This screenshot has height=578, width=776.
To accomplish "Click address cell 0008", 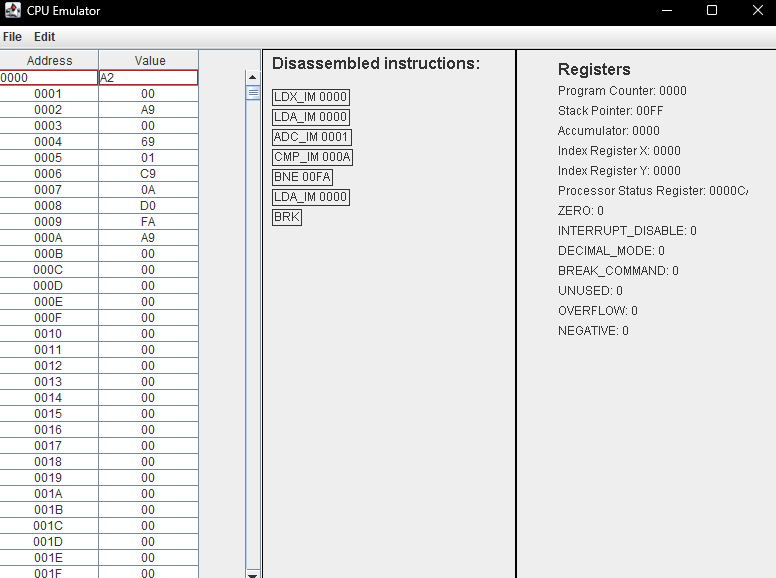I will [48, 206].
